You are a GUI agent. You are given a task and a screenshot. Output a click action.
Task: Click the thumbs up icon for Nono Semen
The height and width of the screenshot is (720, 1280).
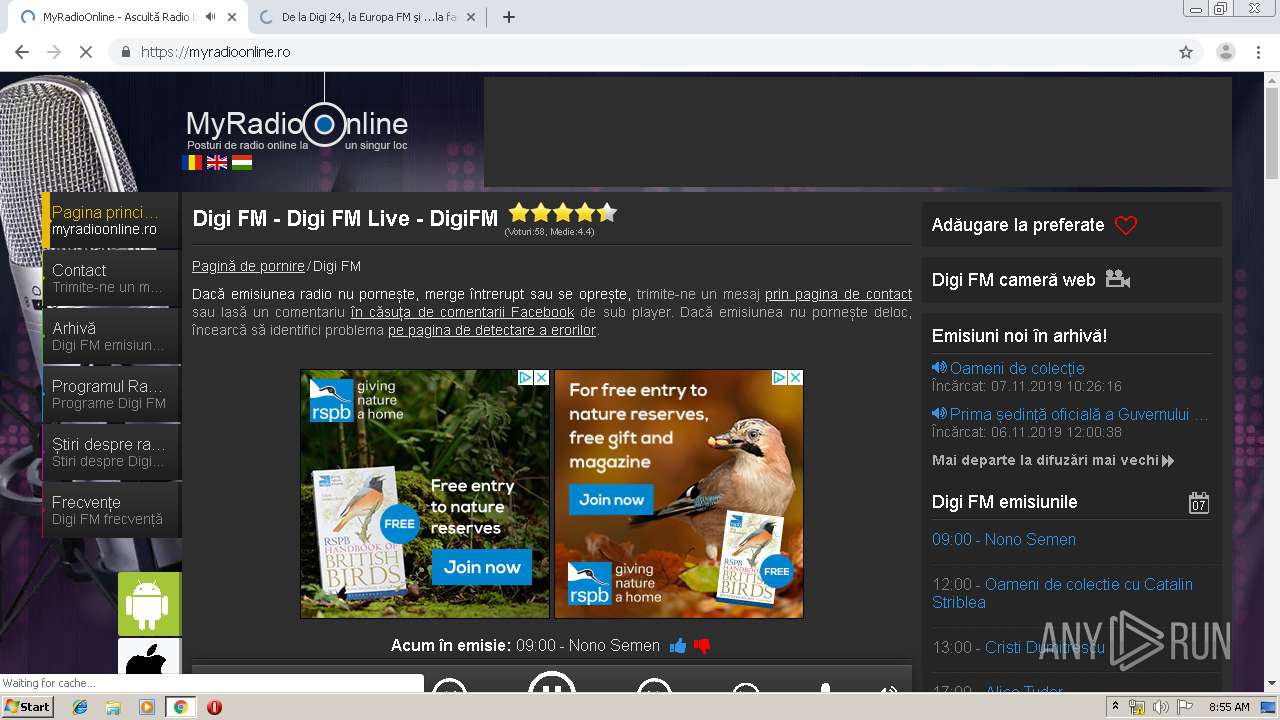(678, 646)
